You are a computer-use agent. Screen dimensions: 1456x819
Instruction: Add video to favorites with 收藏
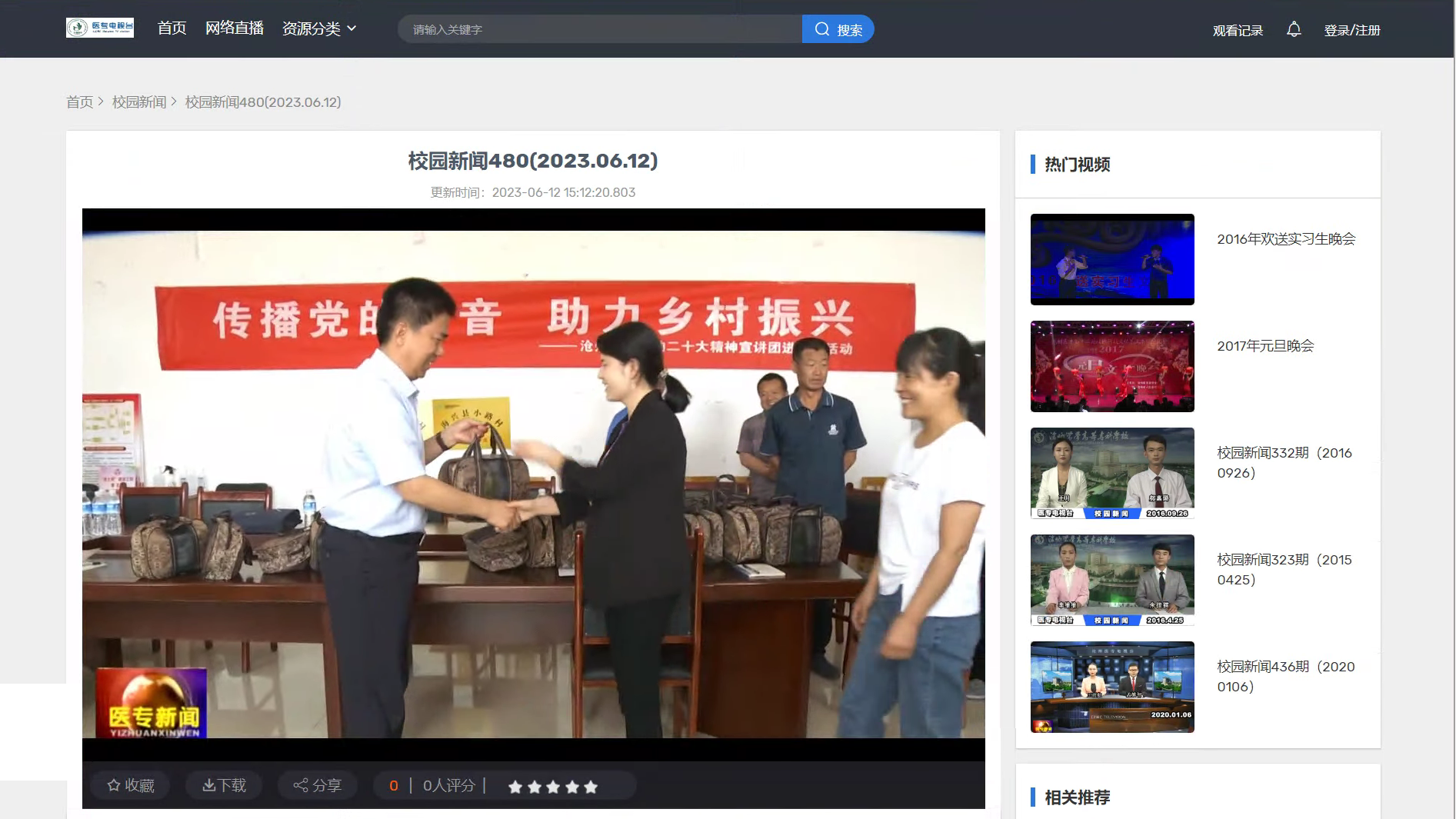point(131,785)
